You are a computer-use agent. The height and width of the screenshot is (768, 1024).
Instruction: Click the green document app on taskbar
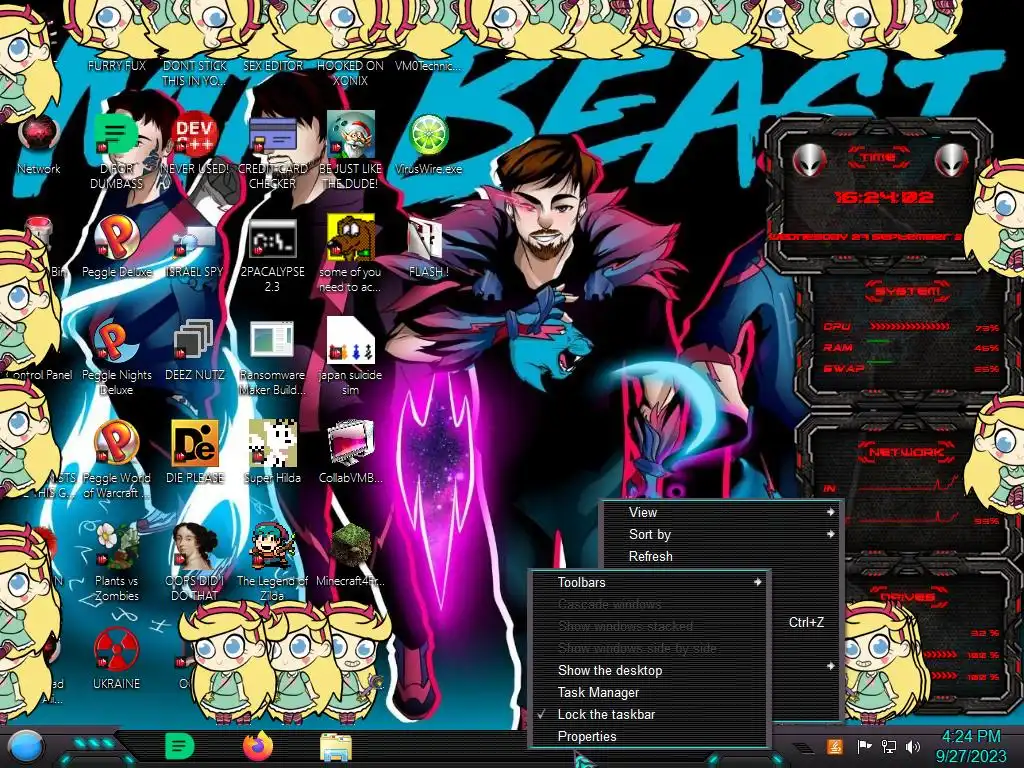[180, 746]
